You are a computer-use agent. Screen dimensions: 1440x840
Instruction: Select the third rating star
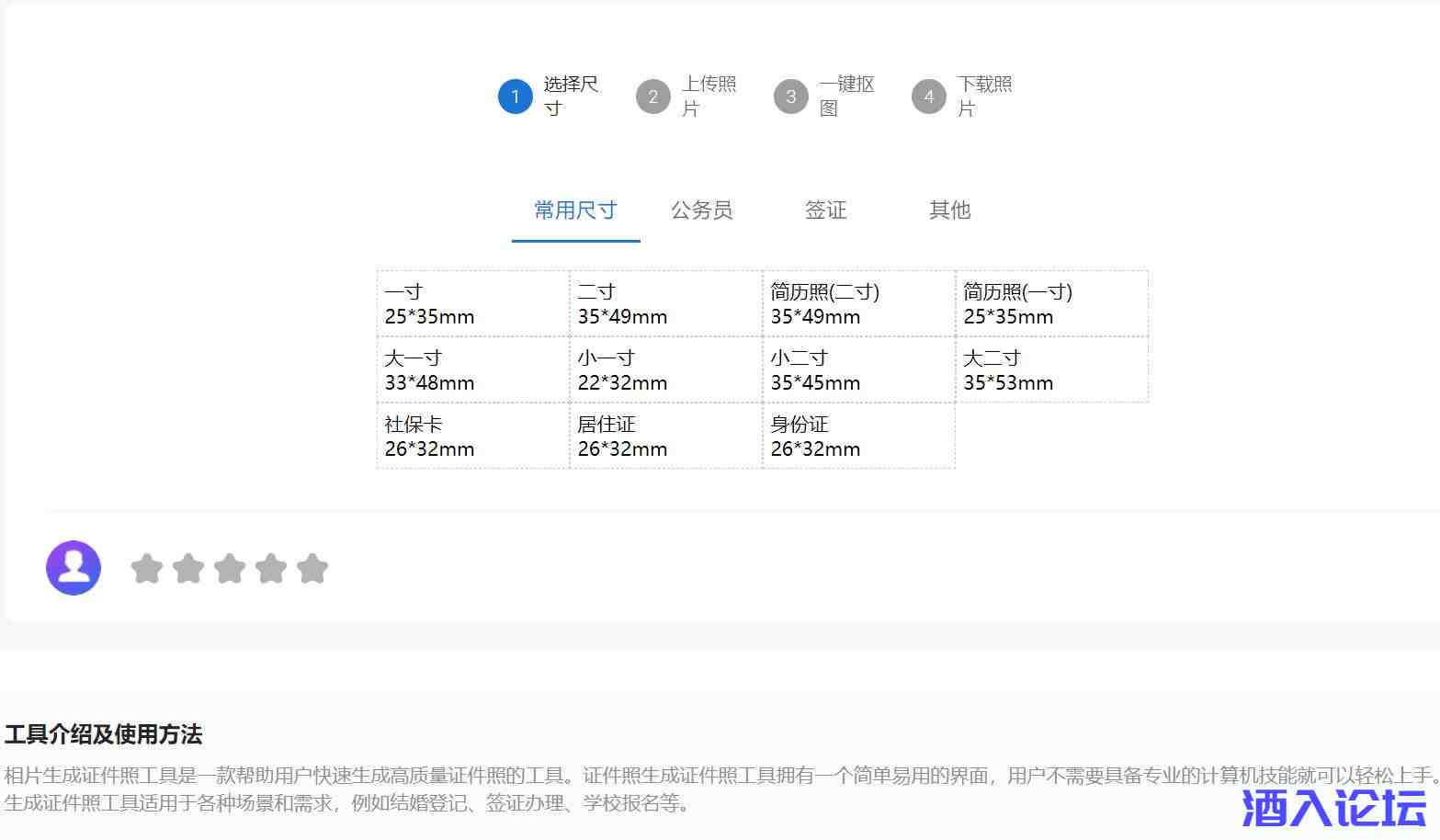tap(230, 569)
